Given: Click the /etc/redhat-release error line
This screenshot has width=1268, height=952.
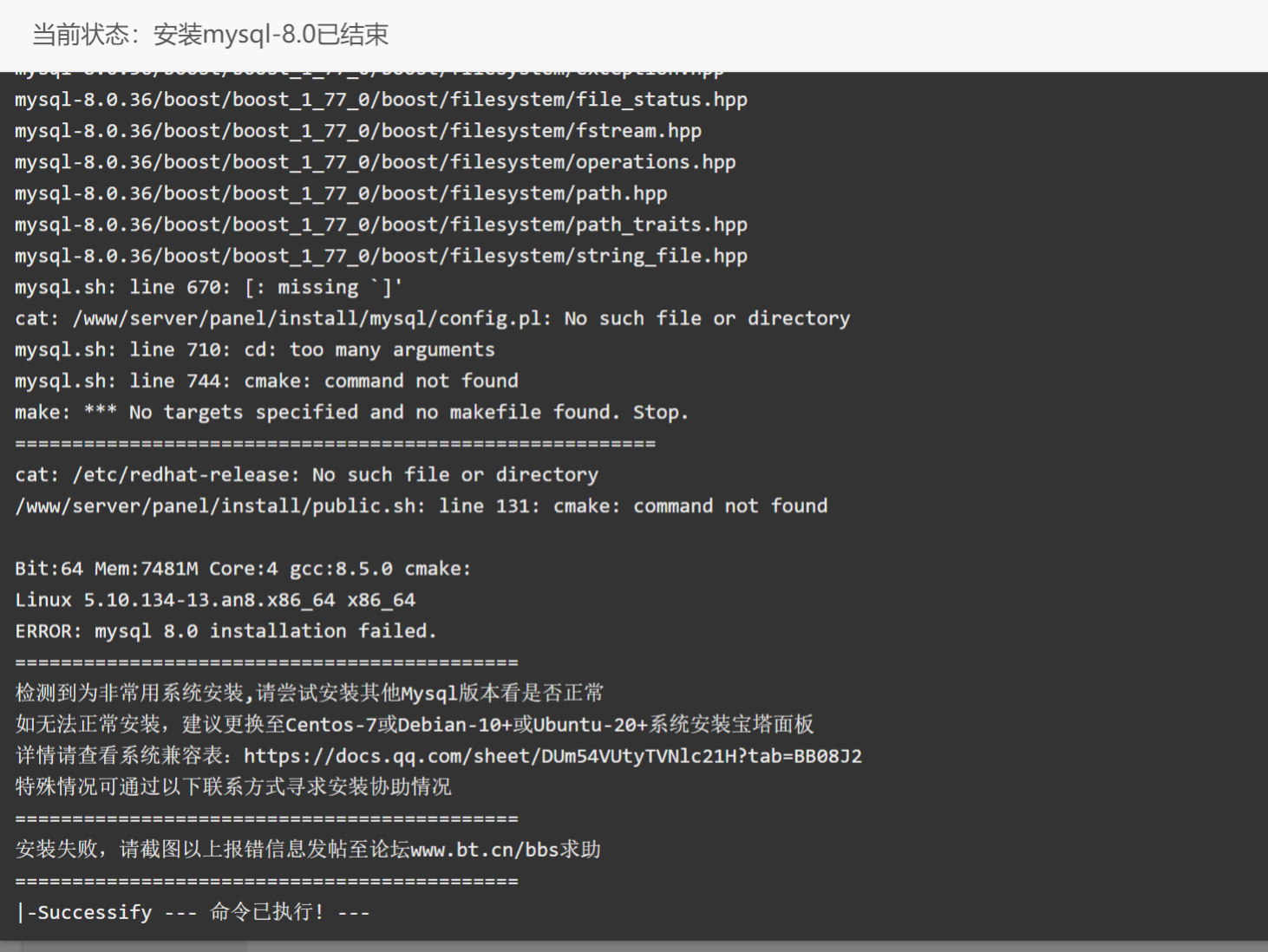Looking at the screenshot, I should tap(306, 474).
